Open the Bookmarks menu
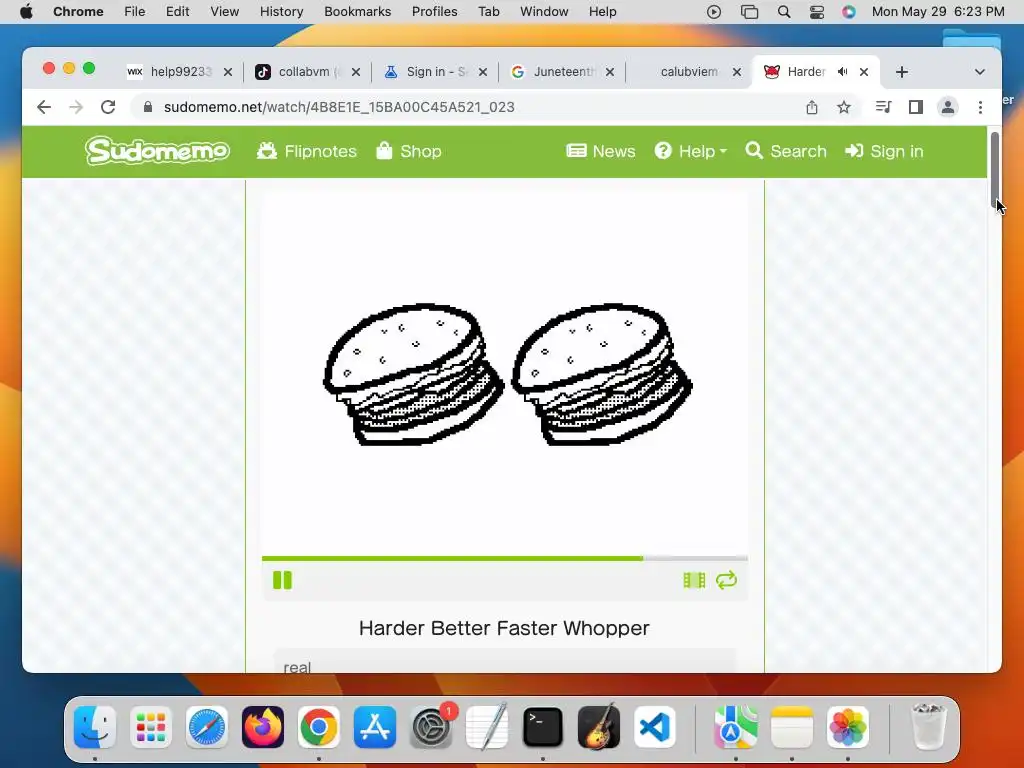Viewport: 1024px width, 768px height. coord(357,12)
